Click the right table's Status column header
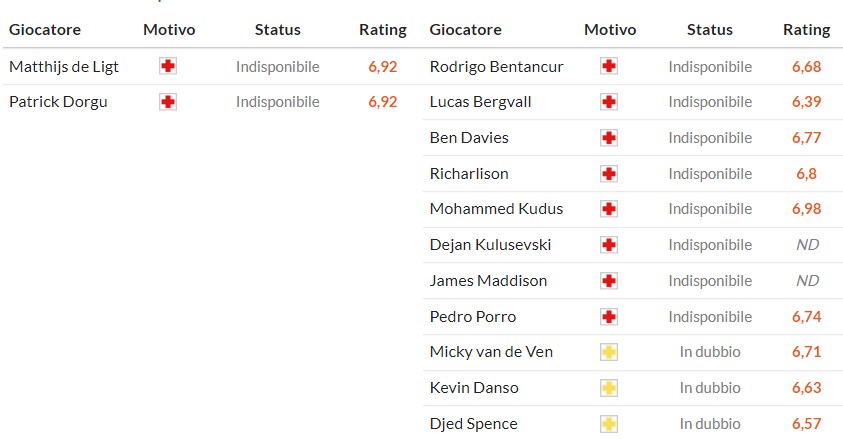 [x=710, y=30]
